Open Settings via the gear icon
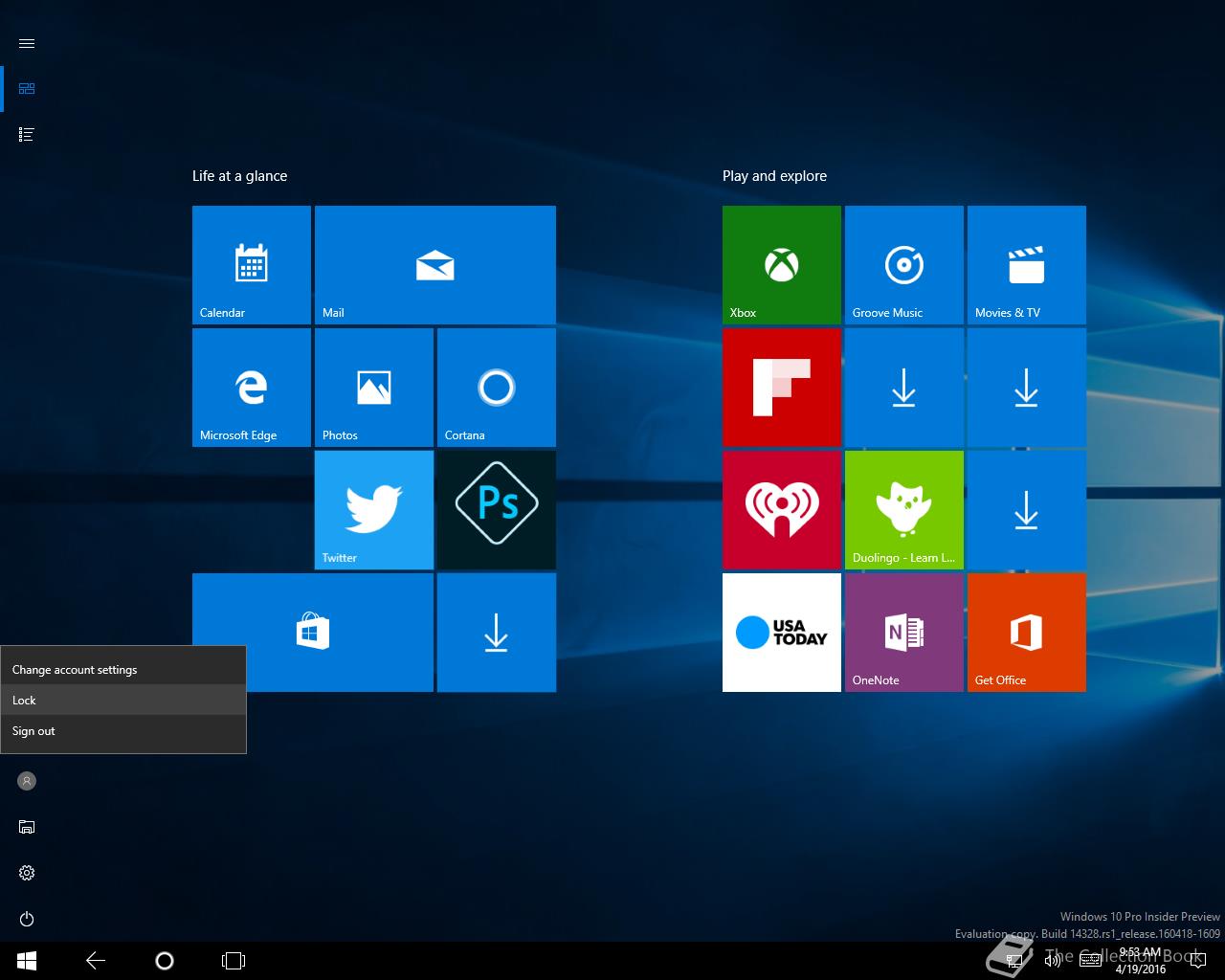The image size is (1225, 980). (27, 873)
